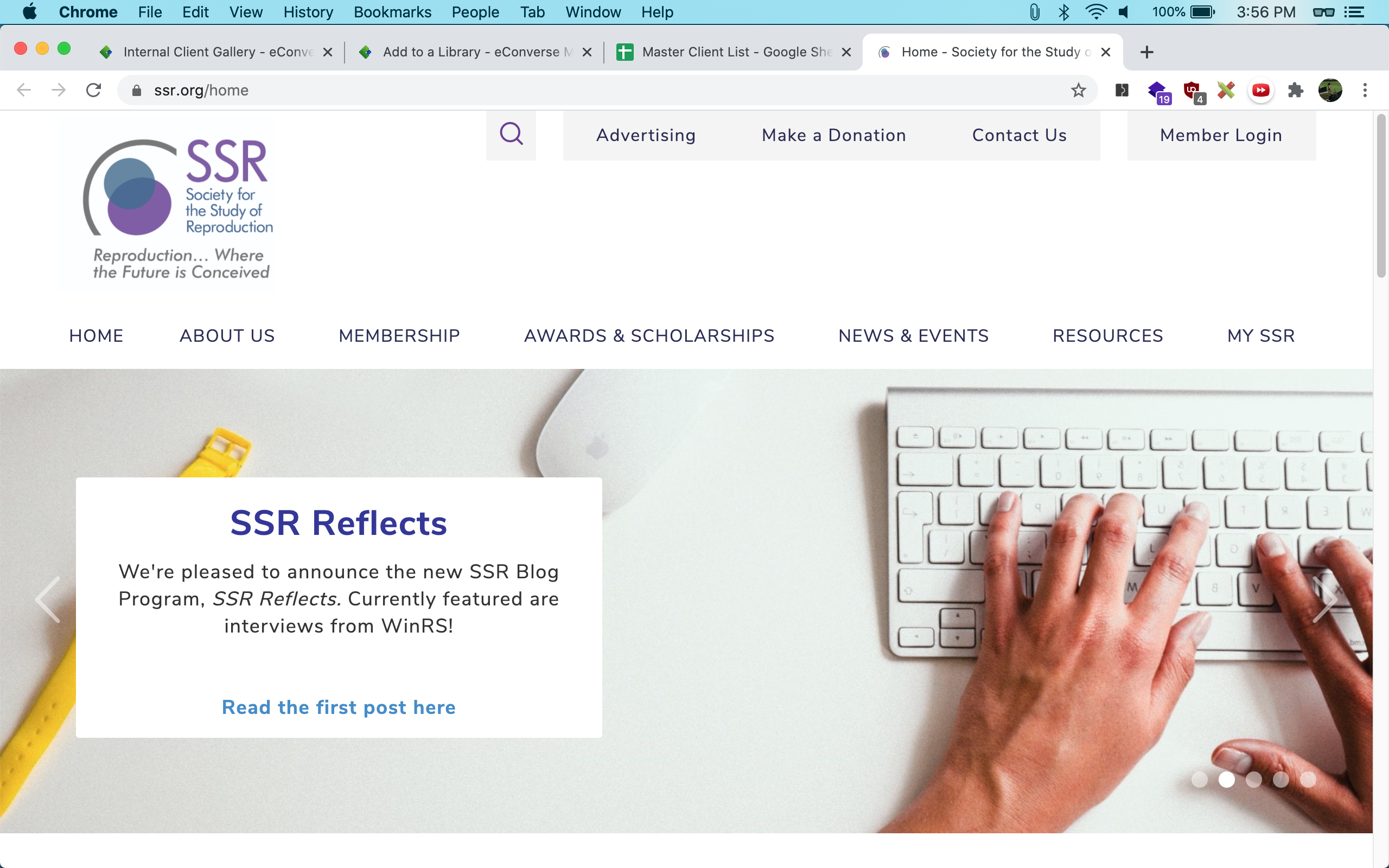Show previous slide with left chevron
The width and height of the screenshot is (1389, 868).
[x=48, y=599]
